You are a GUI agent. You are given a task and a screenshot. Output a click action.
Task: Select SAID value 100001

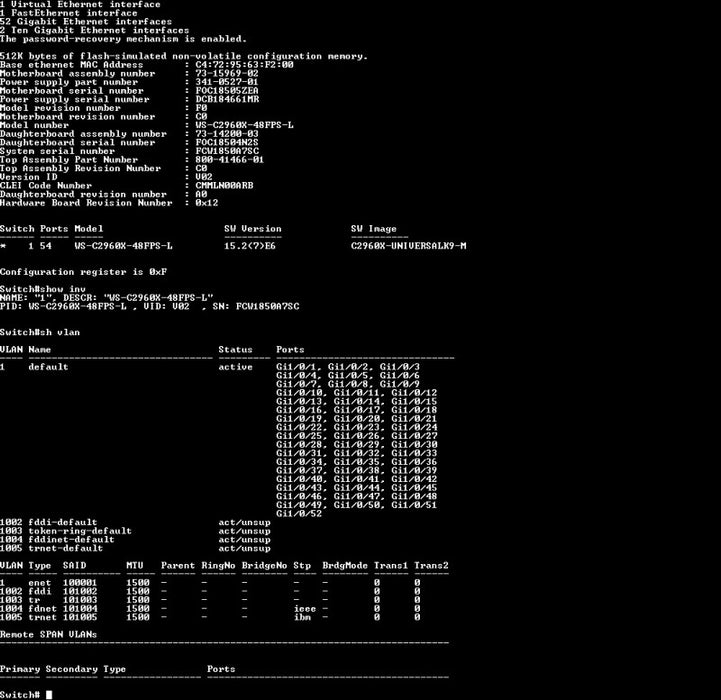coord(80,583)
